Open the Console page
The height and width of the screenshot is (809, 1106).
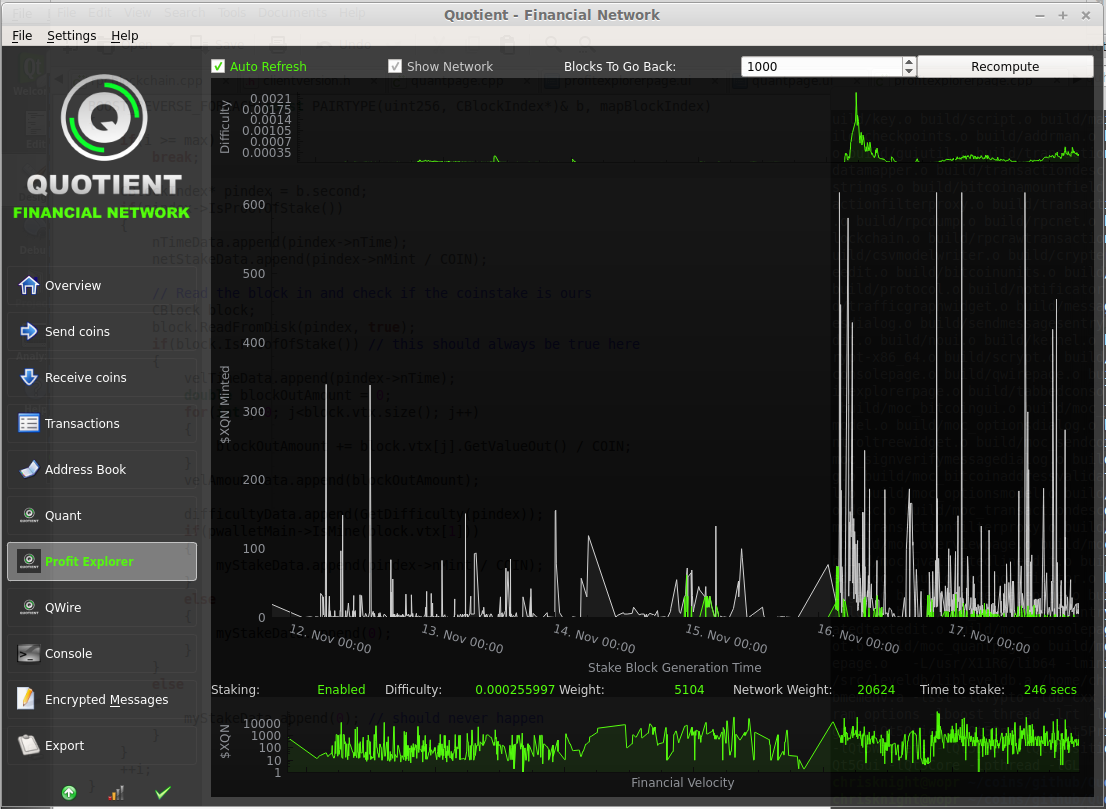tap(102, 653)
